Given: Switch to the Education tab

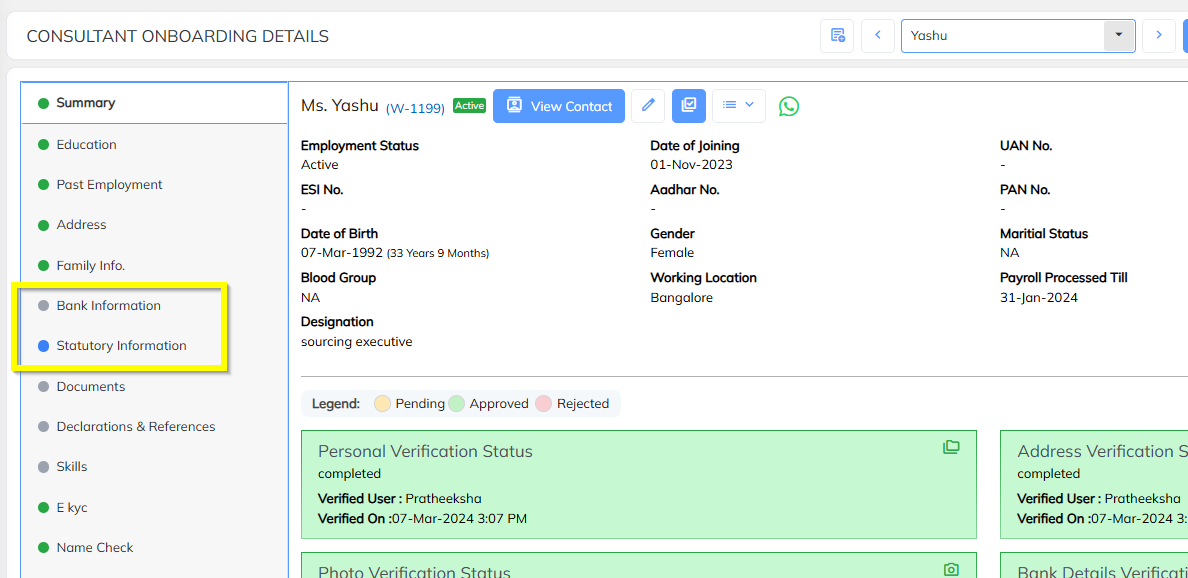Looking at the screenshot, I should point(86,145).
